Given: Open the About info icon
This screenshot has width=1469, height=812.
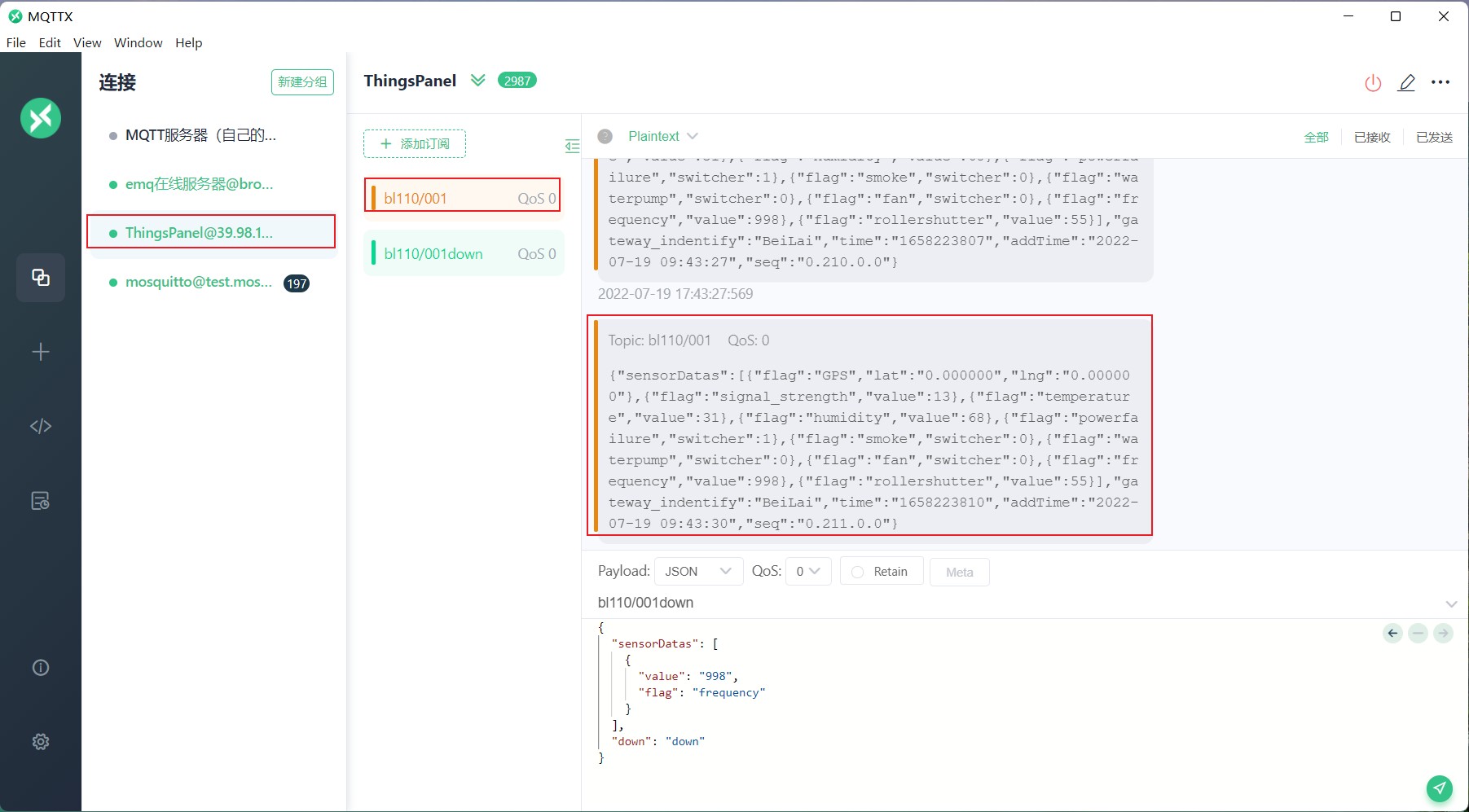Looking at the screenshot, I should (41, 668).
